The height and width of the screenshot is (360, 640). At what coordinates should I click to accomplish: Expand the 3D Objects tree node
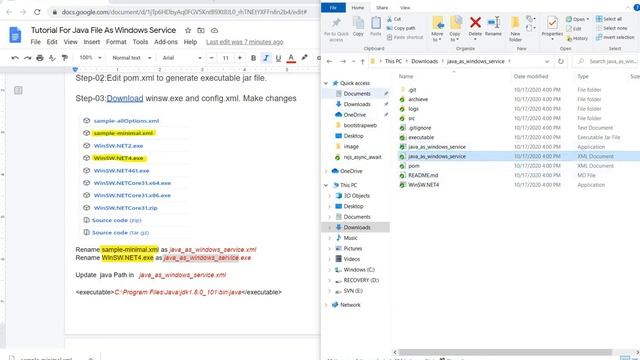329,196
